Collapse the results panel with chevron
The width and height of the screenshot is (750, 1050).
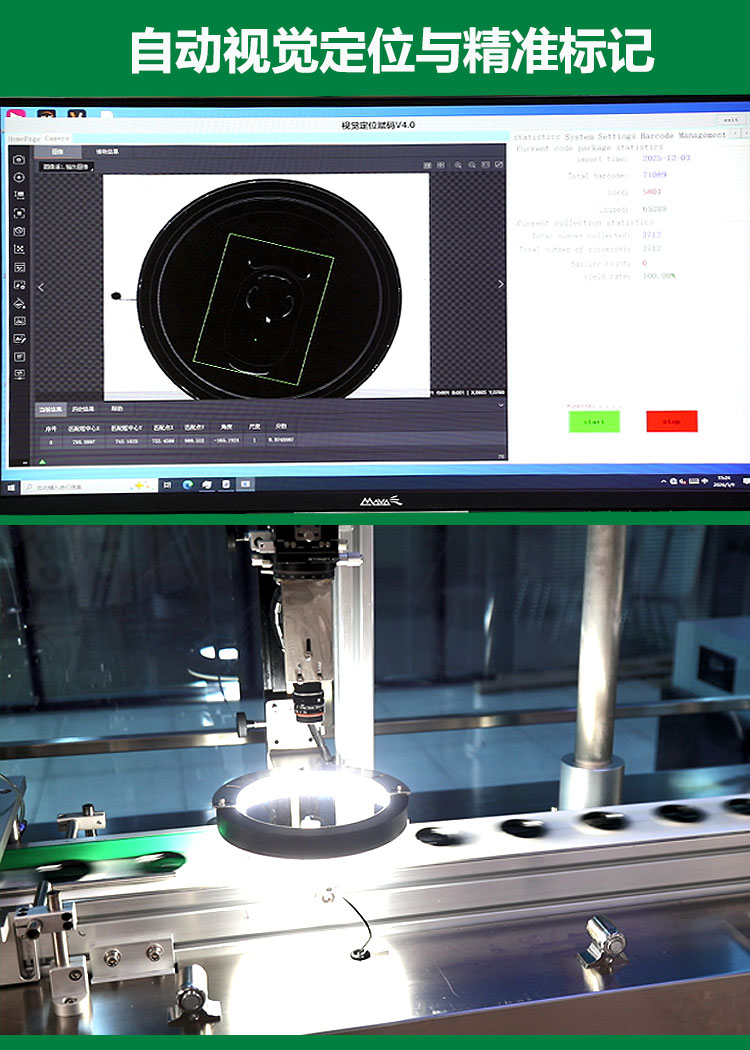(500, 406)
